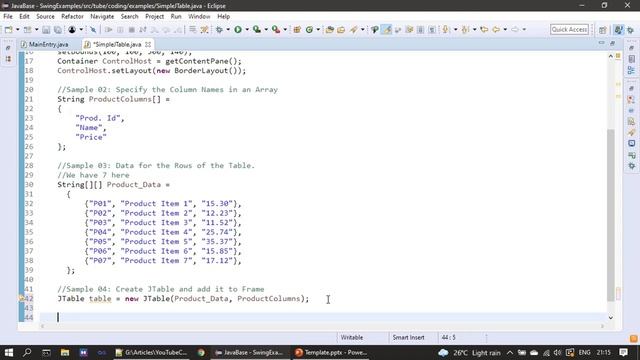Click the Forward navigation arrow icon
Viewport: 640px width, 360px height.
515,29
